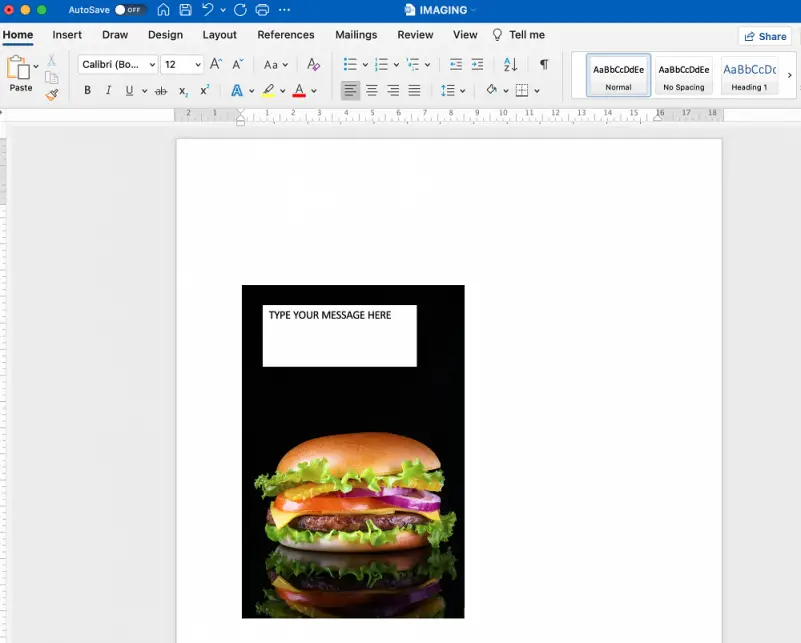Align text right
Image resolution: width=801 pixels, height=643 pixels.
[393, 91]
